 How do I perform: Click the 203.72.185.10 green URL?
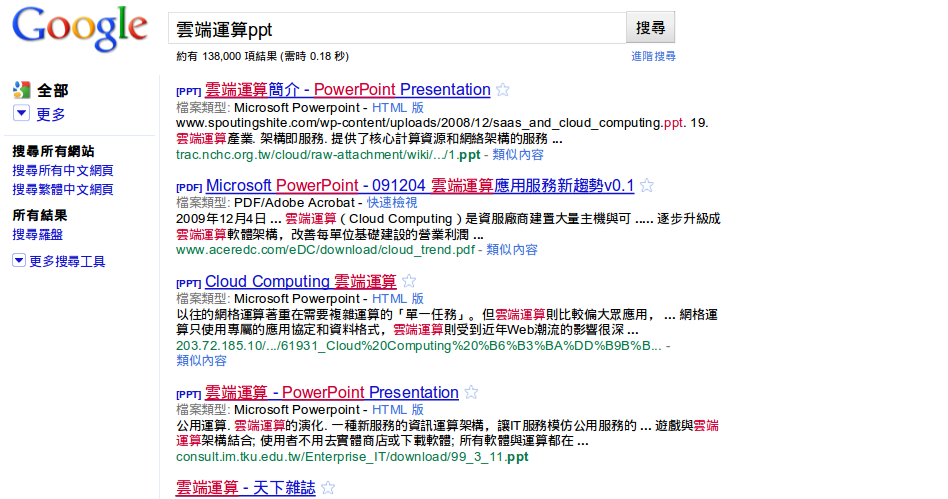(418, 346)
